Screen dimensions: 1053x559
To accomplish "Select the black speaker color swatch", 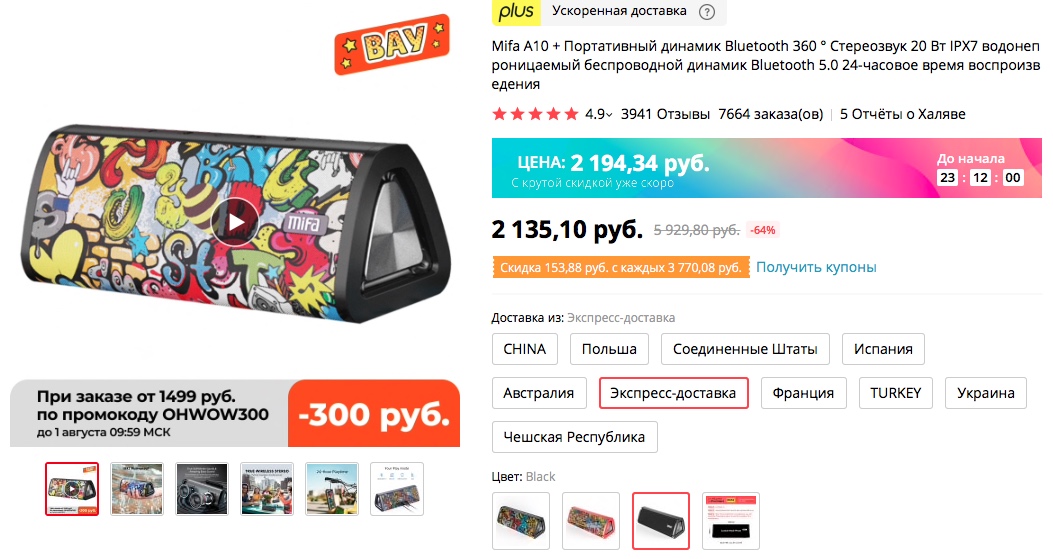I will click(x=661, y=521).
